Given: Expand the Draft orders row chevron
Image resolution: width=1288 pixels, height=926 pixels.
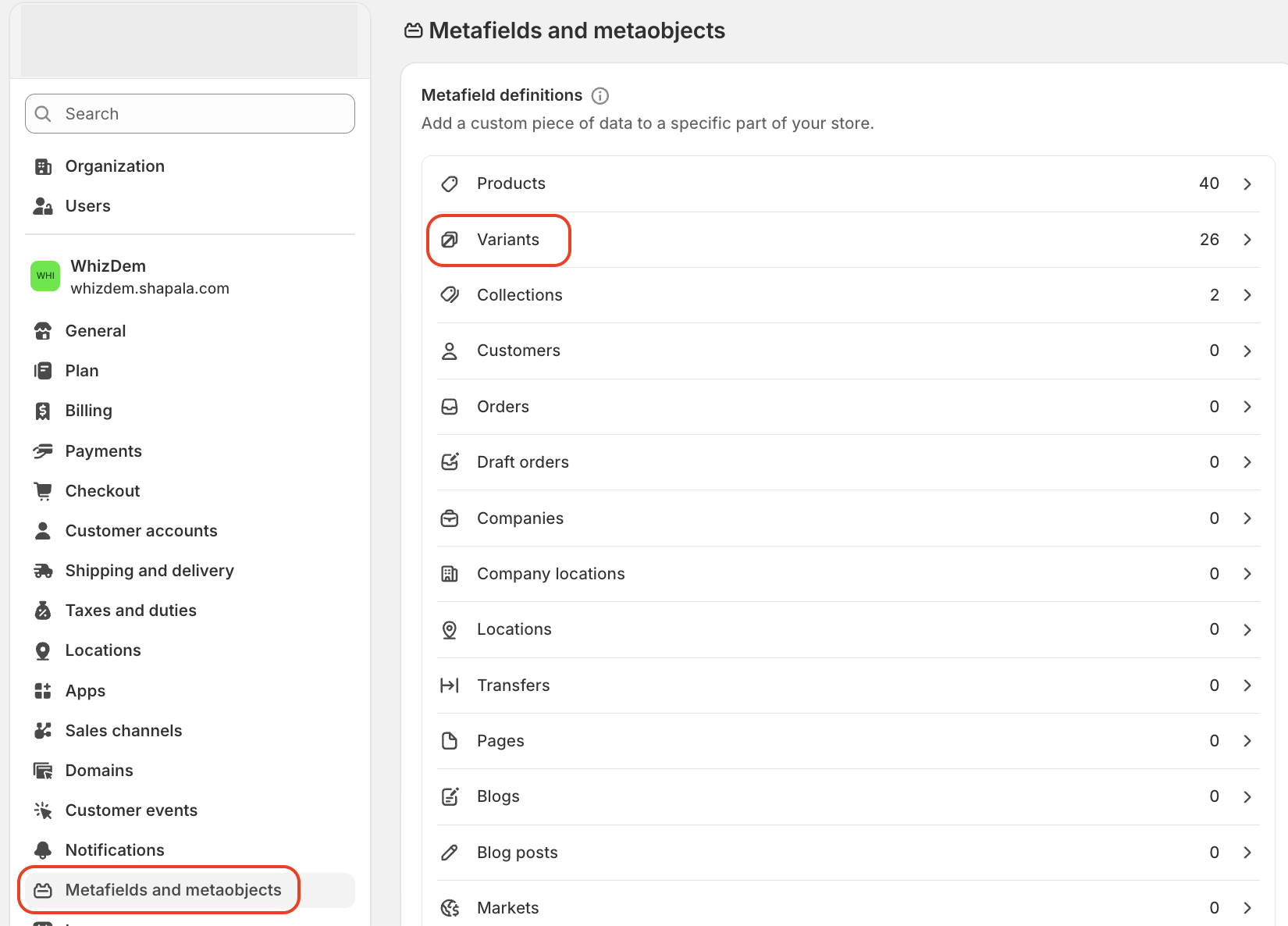Looking at the screenshot, I should [x=1247, y=462].
